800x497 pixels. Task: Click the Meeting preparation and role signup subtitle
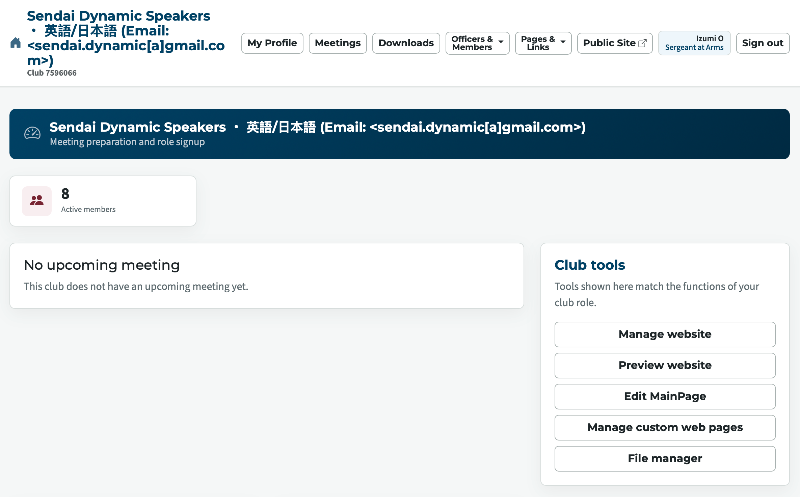[x=128, y=142]
